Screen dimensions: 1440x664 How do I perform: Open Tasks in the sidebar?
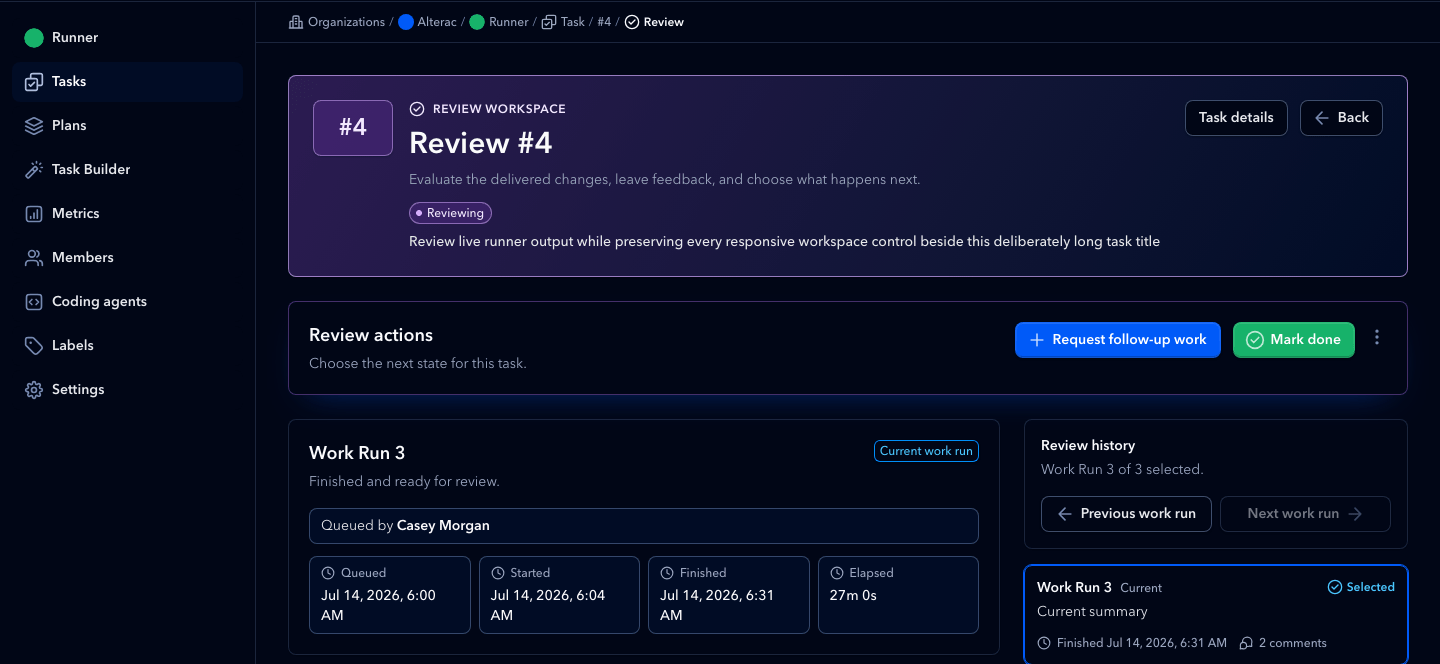tap(128, 82)
